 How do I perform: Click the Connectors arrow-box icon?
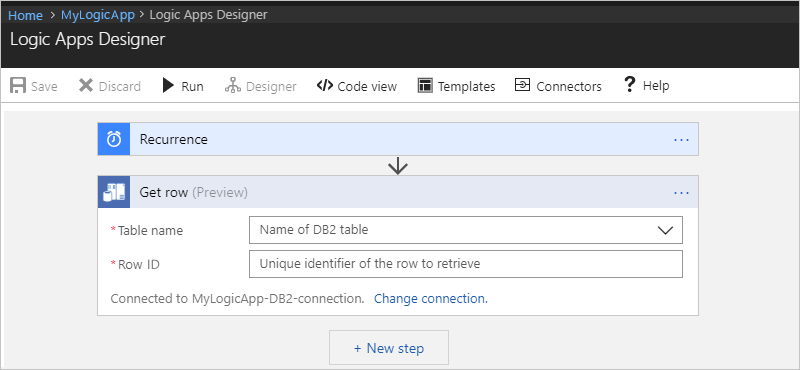click(522, 85)
